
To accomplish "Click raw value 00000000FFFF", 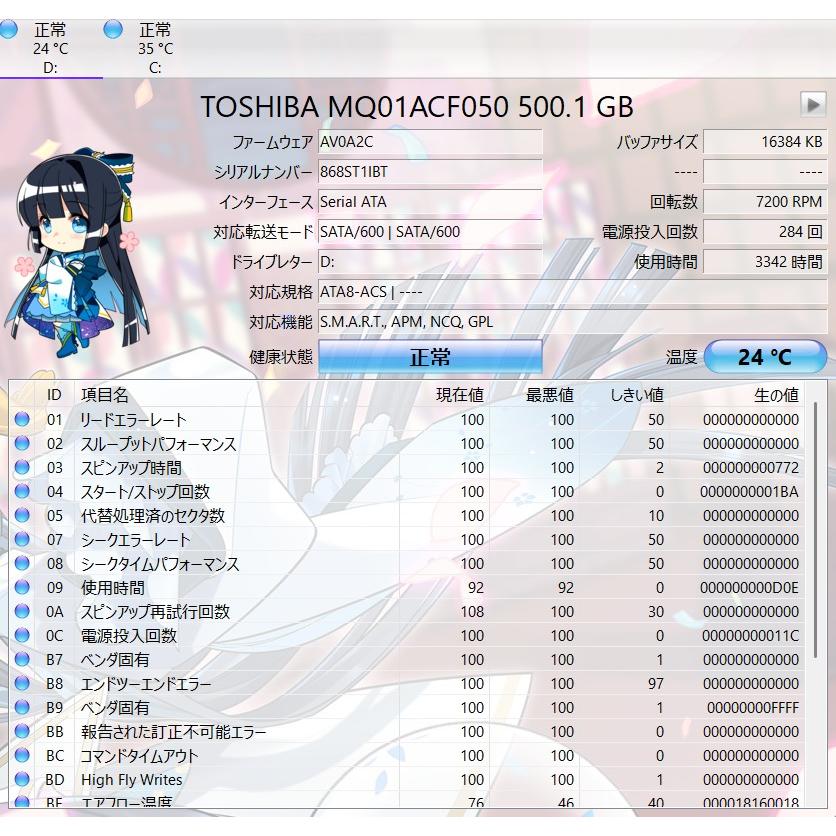I will click(x=753, y=708).
